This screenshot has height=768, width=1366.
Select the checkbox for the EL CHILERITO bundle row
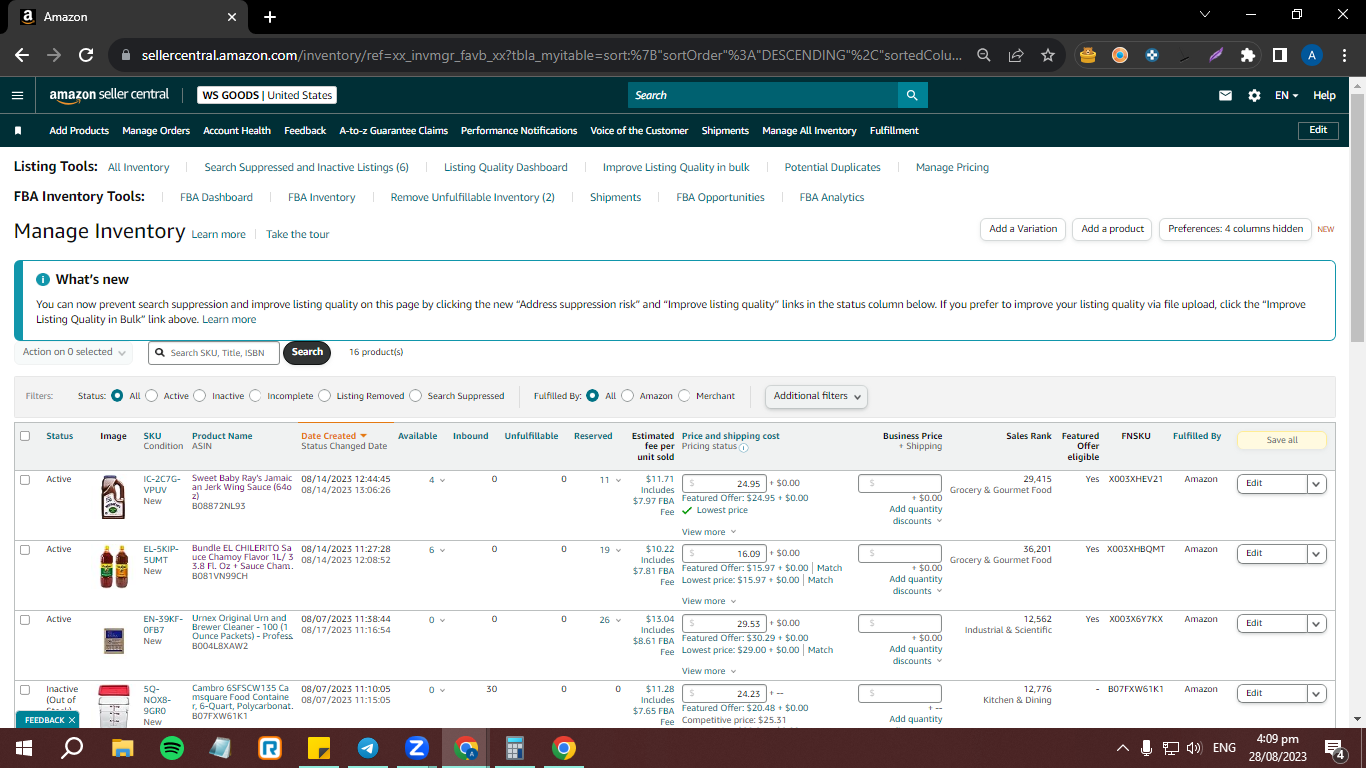click(25, 550)
